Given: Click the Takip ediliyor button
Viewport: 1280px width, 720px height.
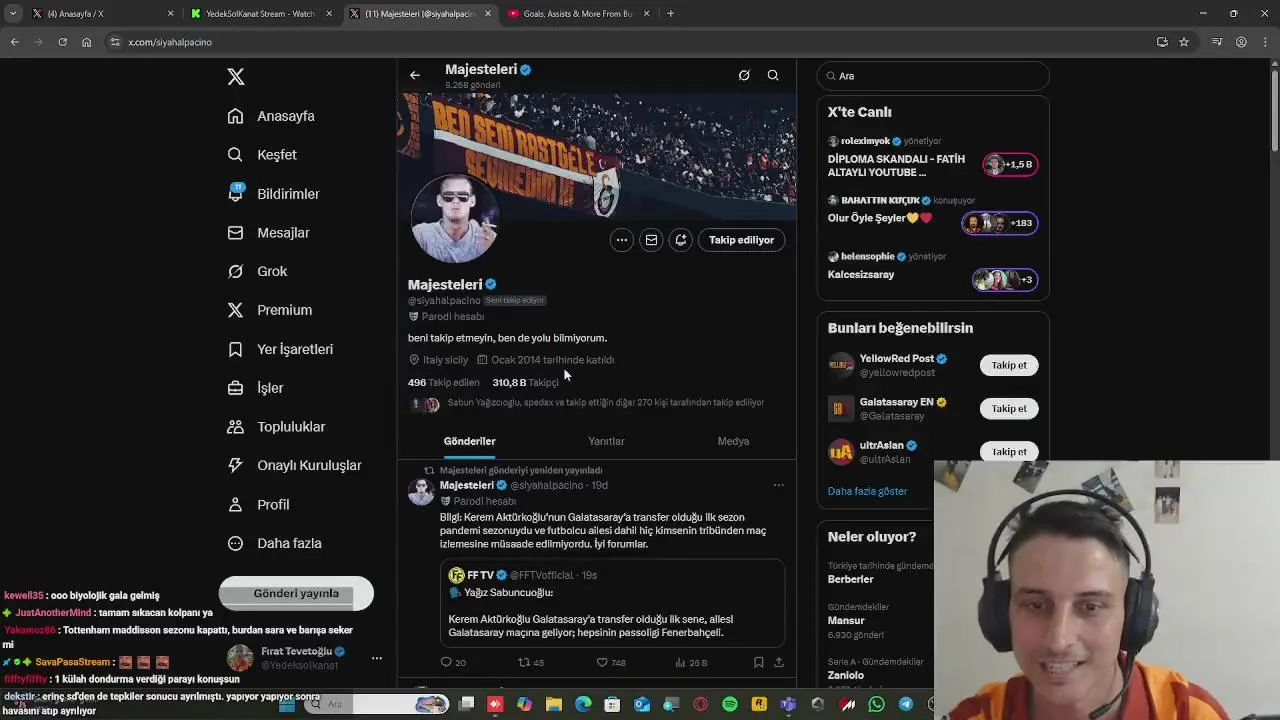Looking at the screenshot, I should (x=741, y=240).
